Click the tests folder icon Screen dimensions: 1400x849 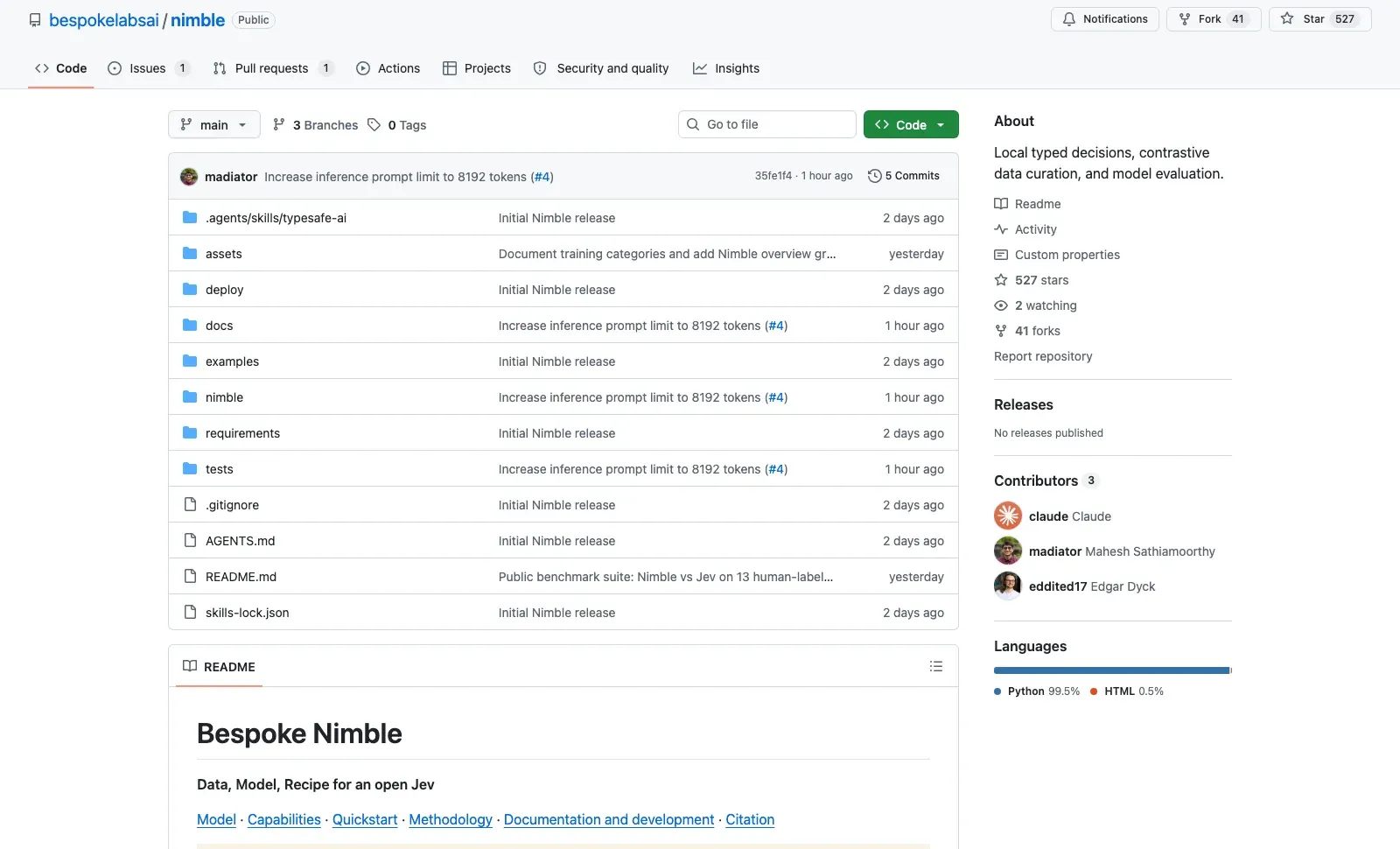tap(190, 468)
